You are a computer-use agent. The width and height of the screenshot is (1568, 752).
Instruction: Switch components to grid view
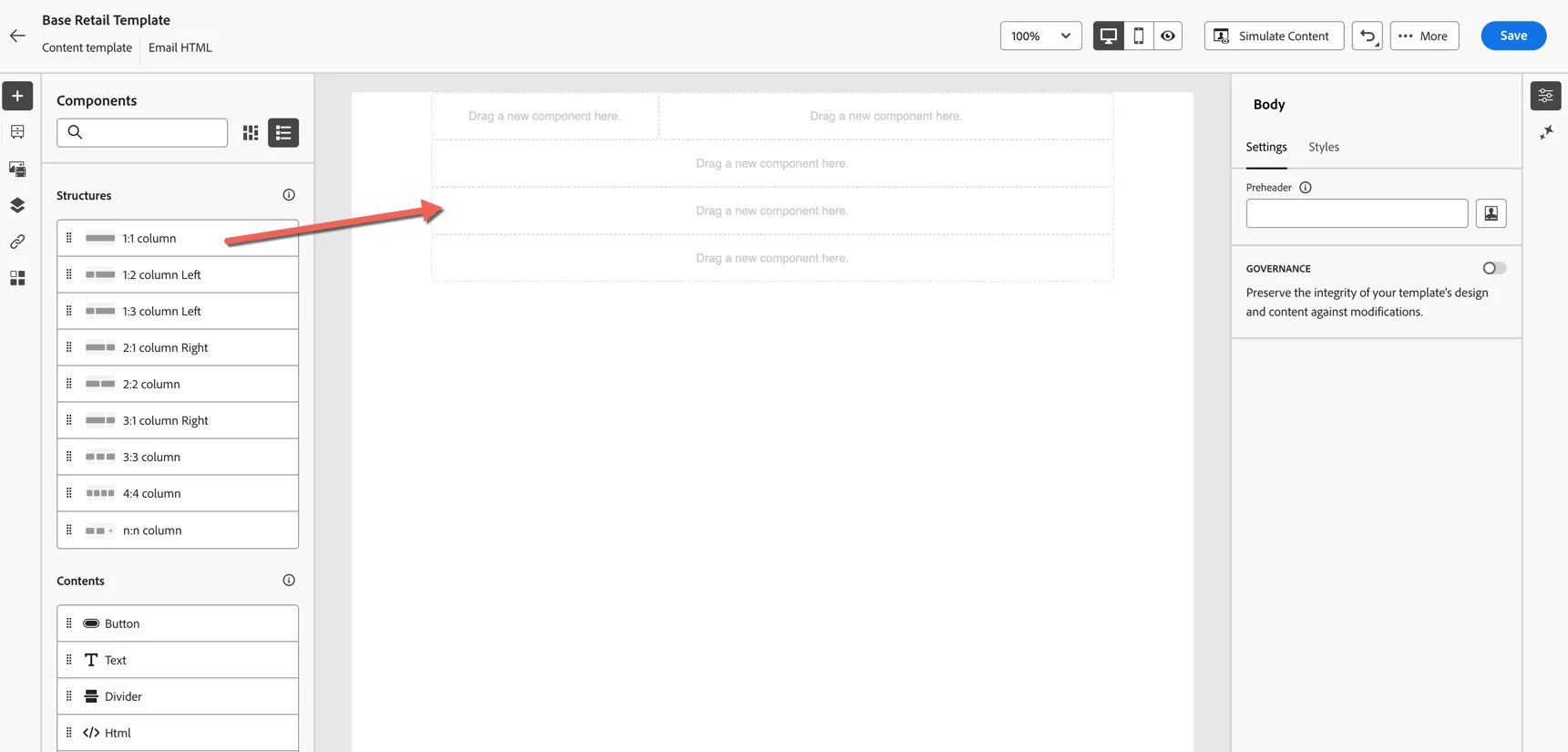coord(251,133)
